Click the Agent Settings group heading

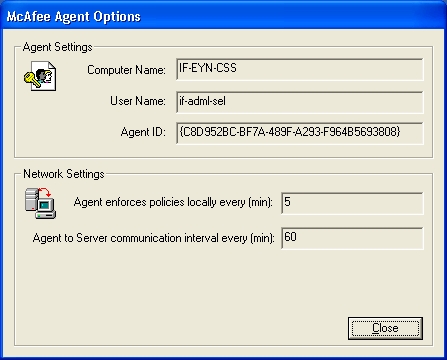pyautogui.click(x=57, y=47)
